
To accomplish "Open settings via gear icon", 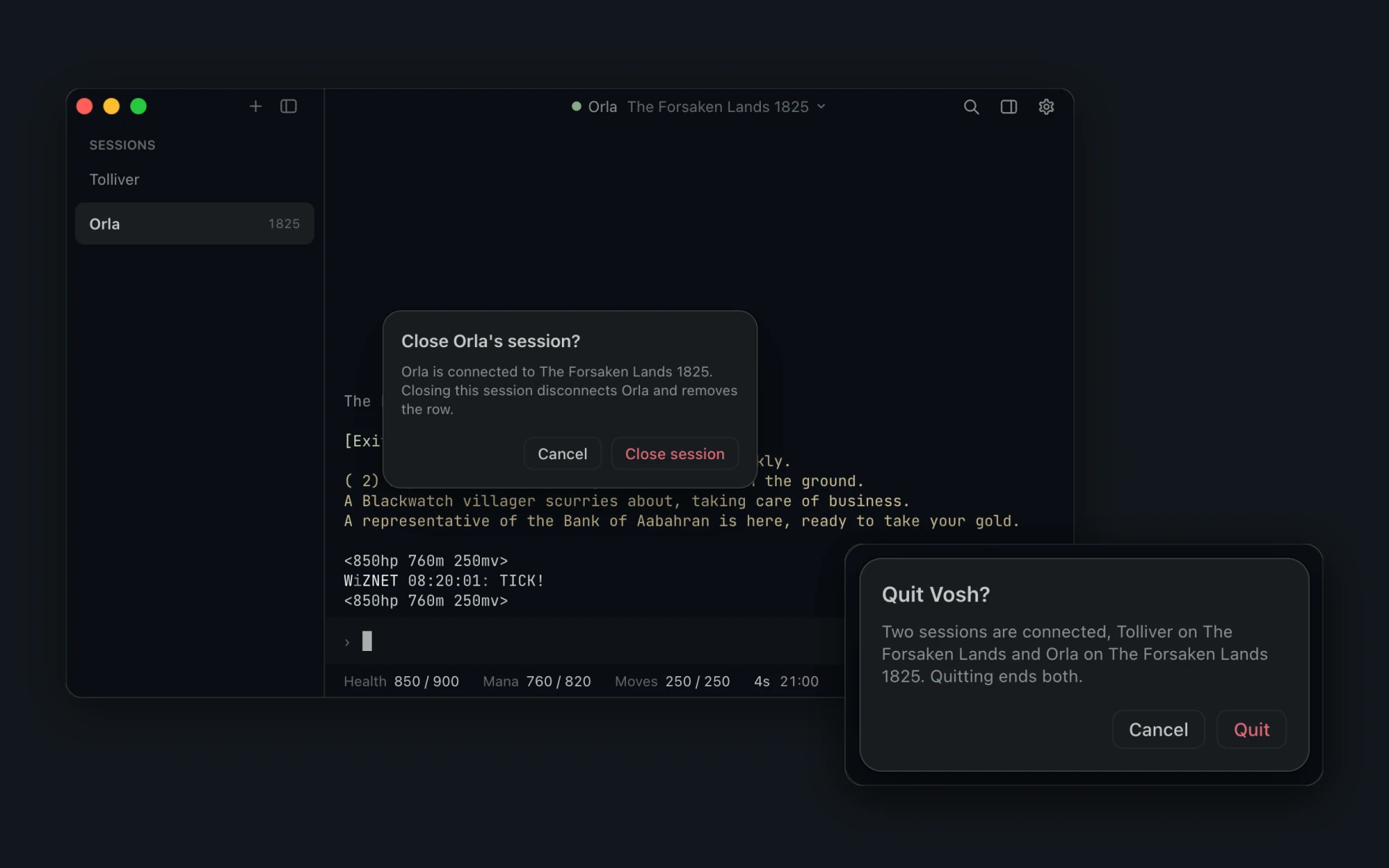I will 1046,107.
